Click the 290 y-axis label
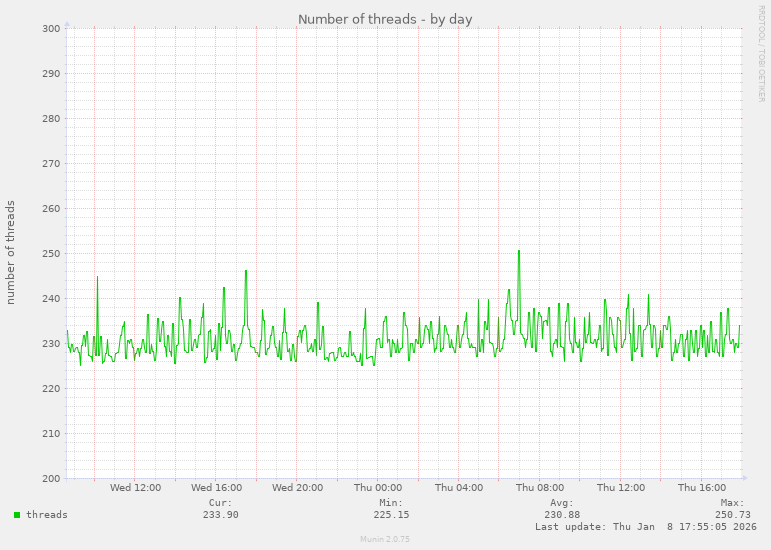This screenshot has height=550, width=771. pos(51,74)
